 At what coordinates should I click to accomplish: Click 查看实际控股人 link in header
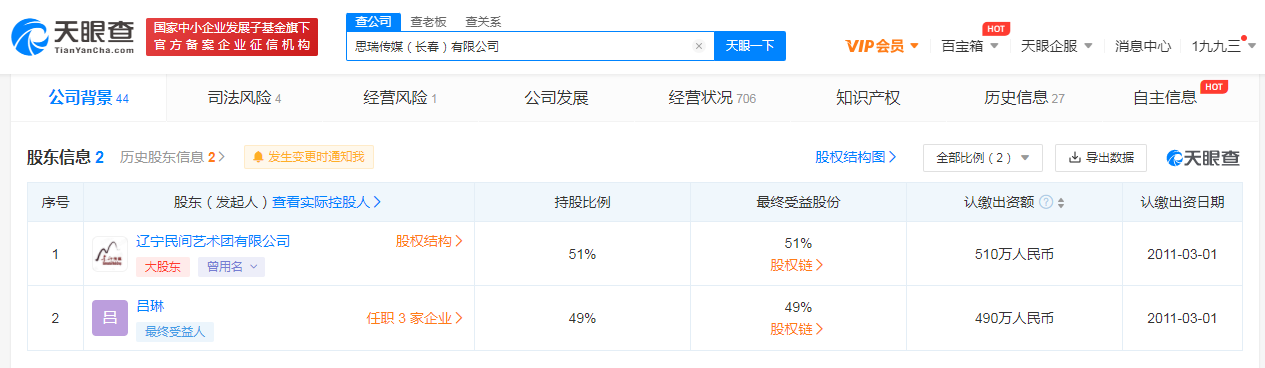[327, 202]
